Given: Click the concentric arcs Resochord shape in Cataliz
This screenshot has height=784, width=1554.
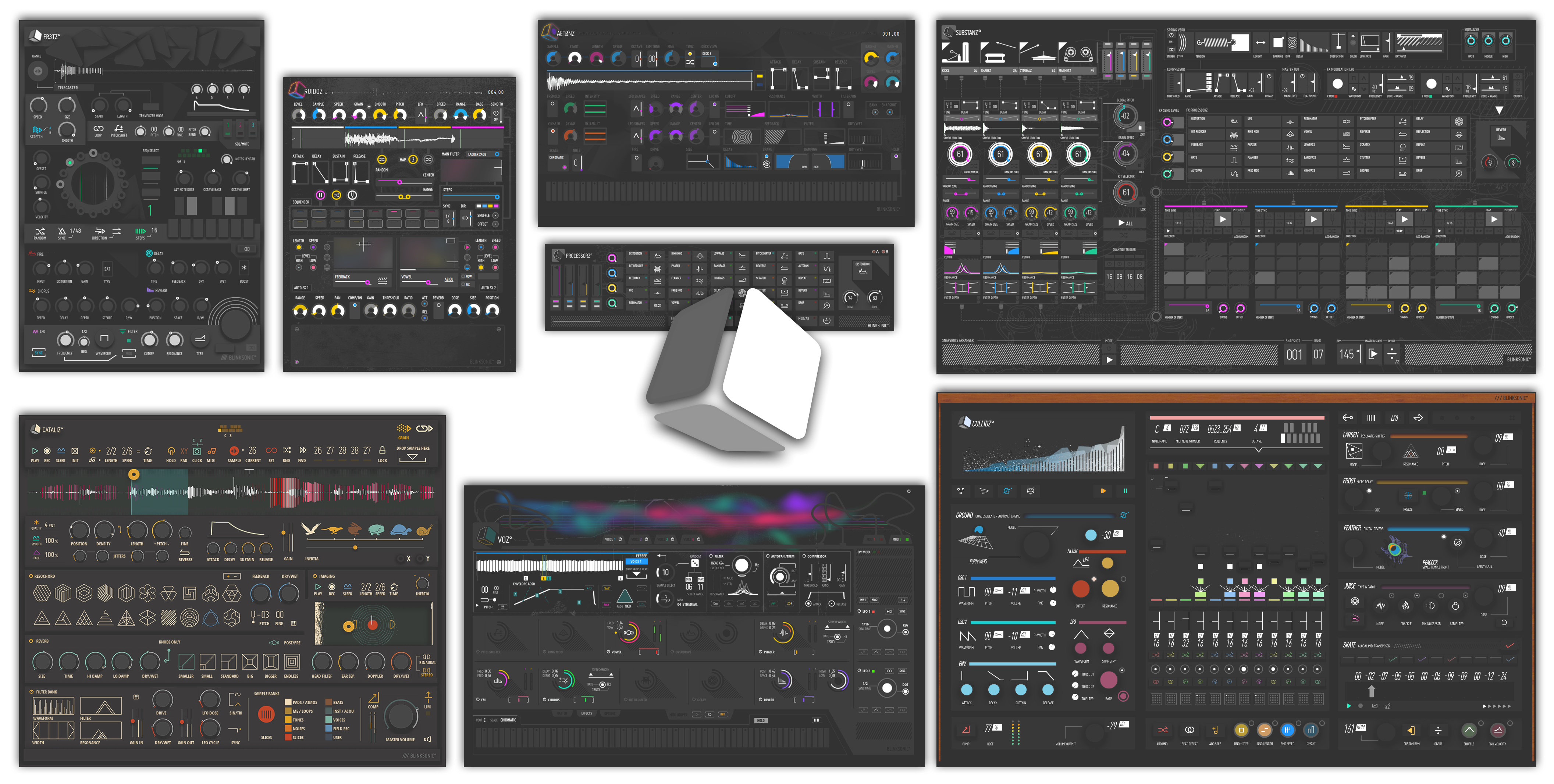Looking at the screenshot, I should point(189,617).
